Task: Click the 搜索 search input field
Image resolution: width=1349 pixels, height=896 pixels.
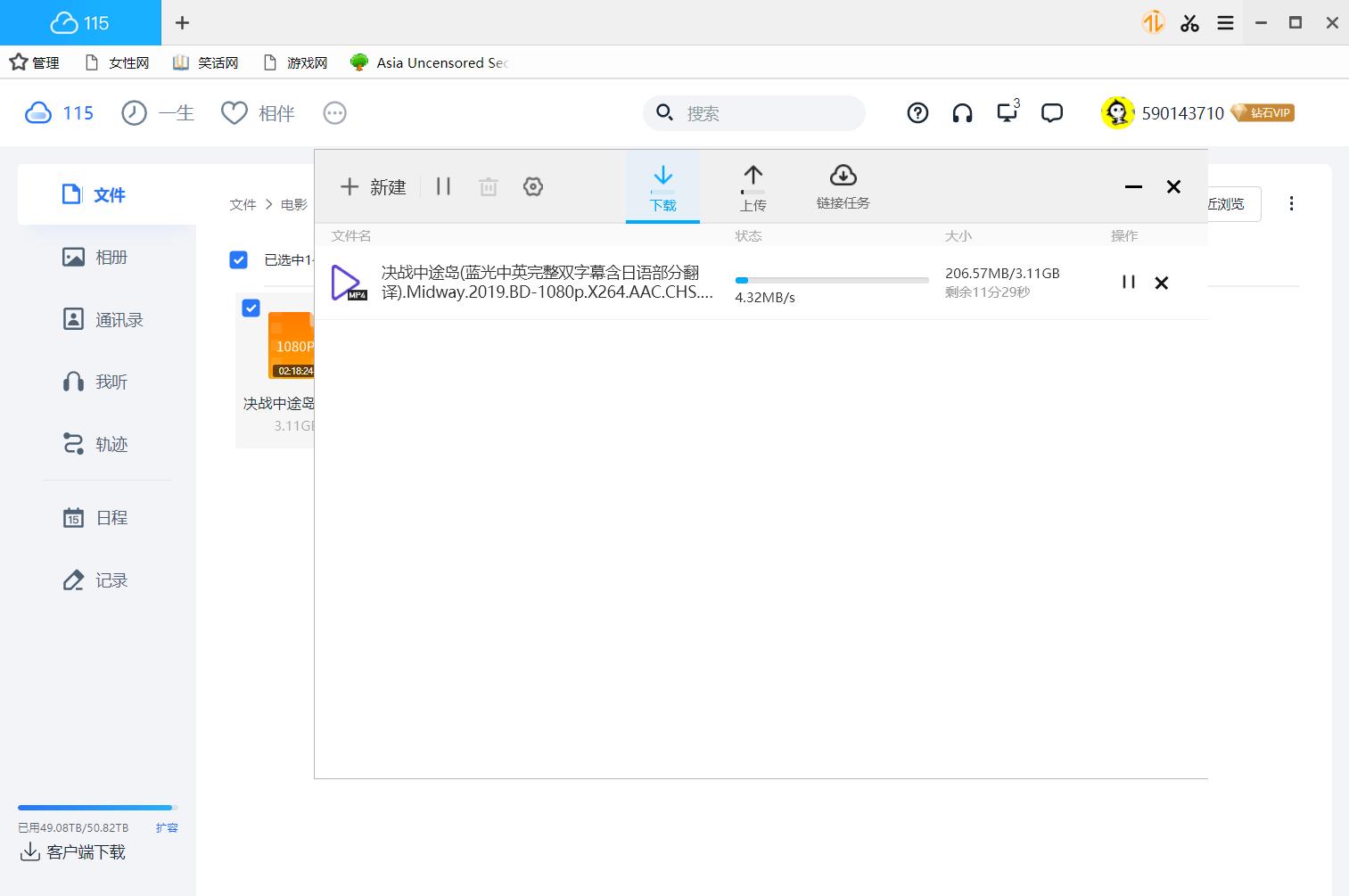Action: click(767, 113)
